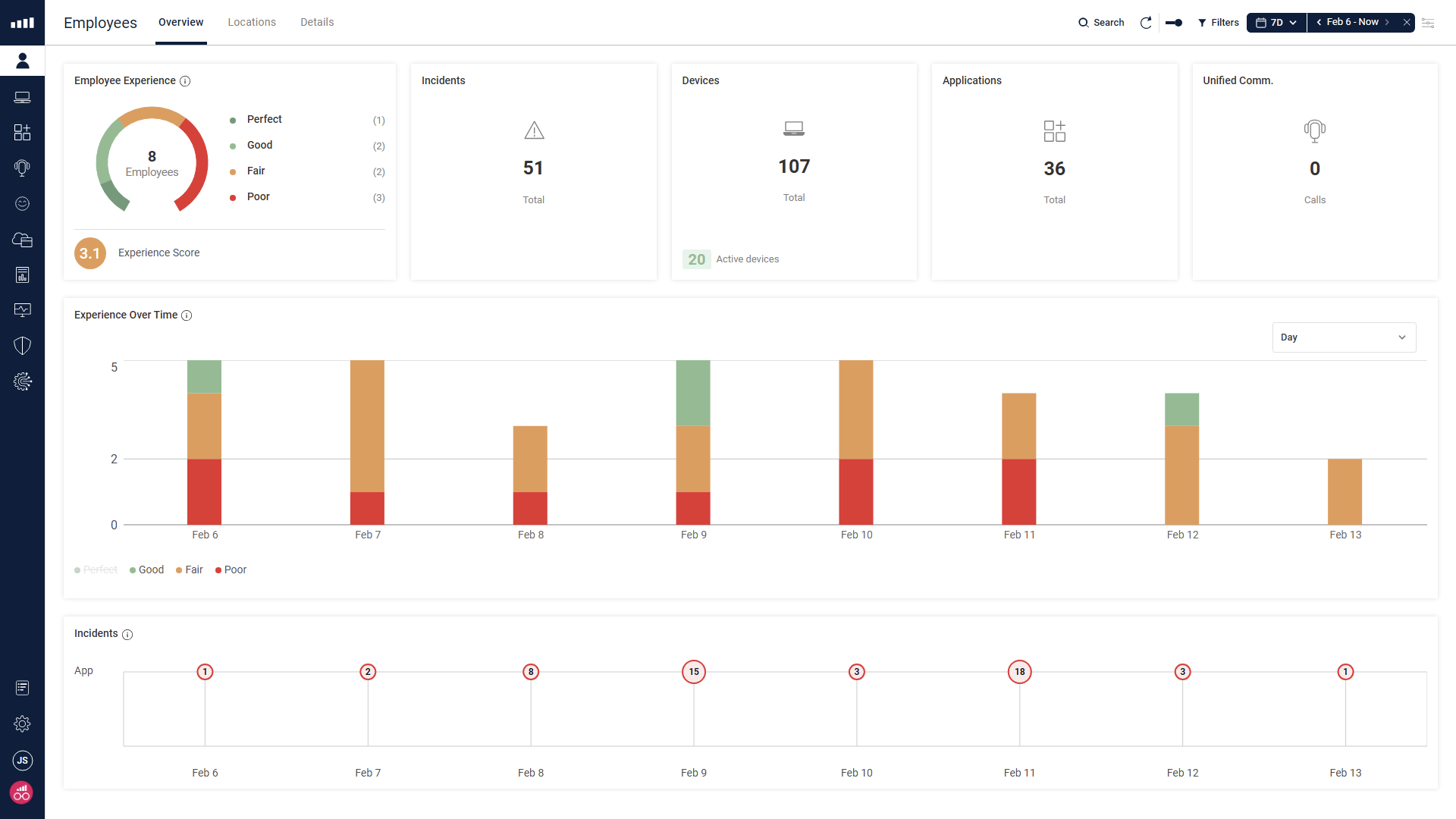Click the Poor red color legend dot

[x=233, y=198]
